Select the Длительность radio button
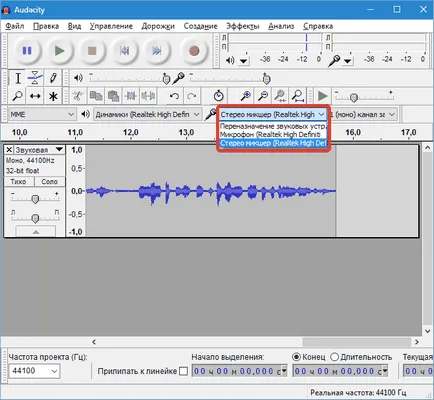The width and height of the screenshot is (434, 400). tap(334, 357)
